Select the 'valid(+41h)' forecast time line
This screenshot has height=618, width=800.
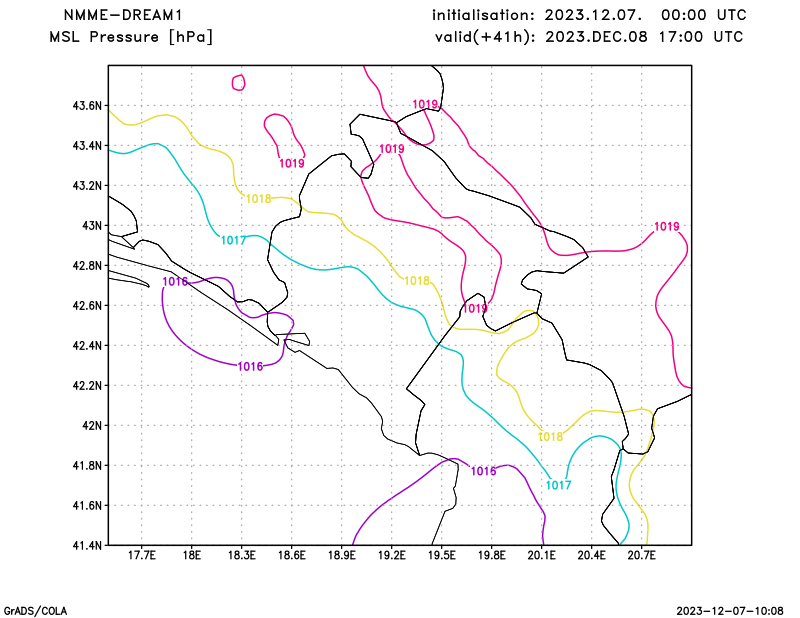click(589, 37)
